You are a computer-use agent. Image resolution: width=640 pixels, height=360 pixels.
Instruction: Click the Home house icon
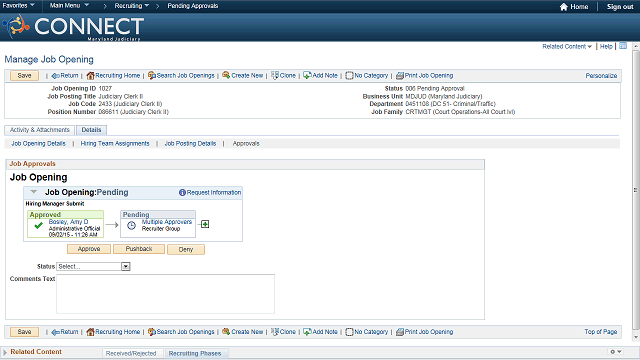(x=564, y=7)
